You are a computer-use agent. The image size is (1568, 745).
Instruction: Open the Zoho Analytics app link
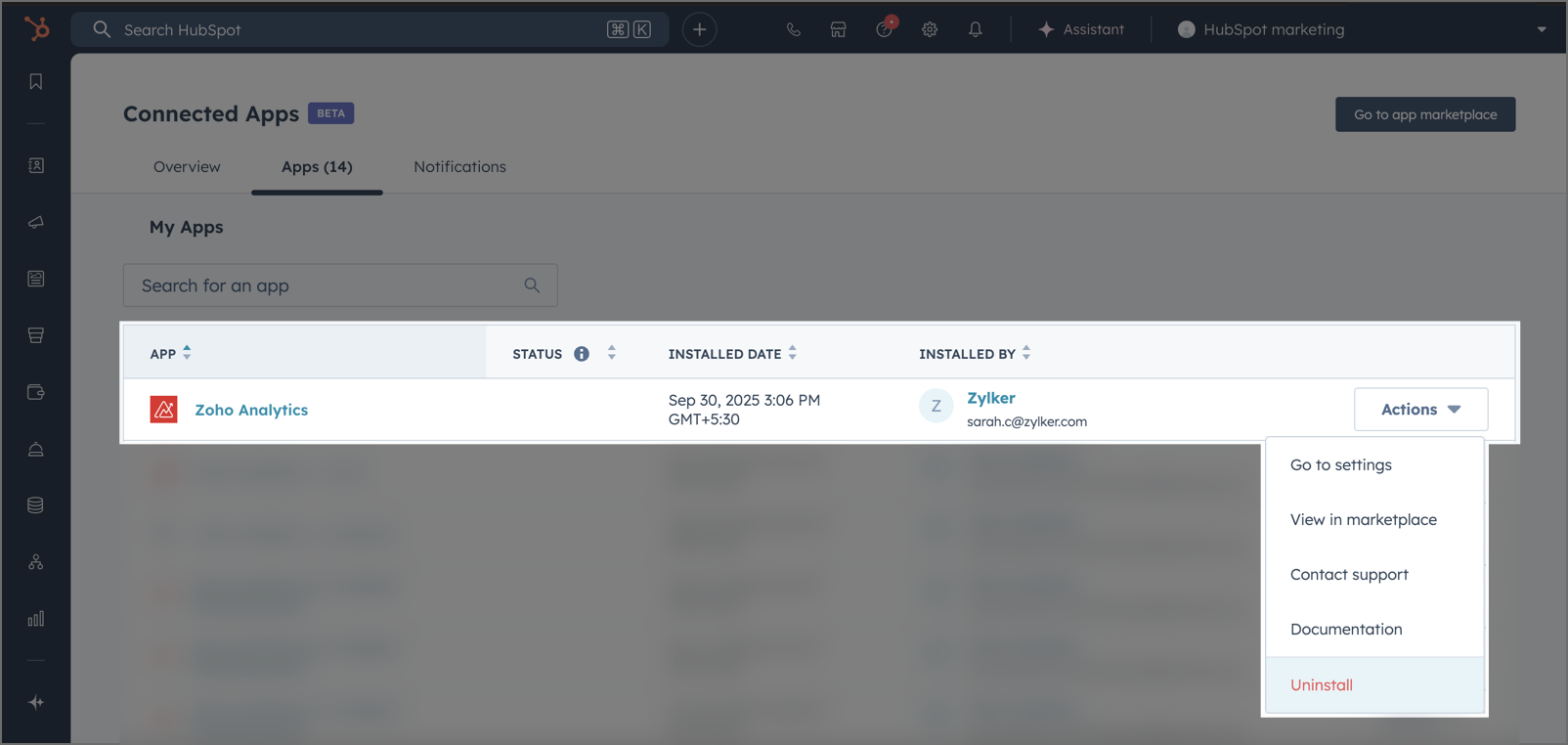click(251, 410)
